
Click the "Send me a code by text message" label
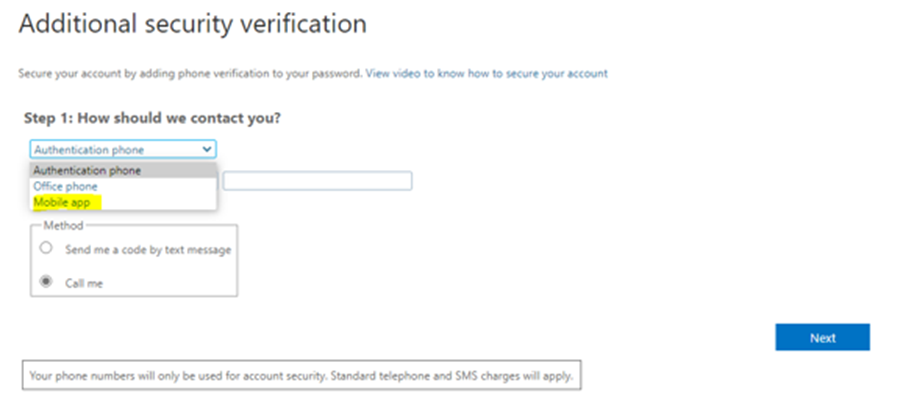(x=146, y=250)
